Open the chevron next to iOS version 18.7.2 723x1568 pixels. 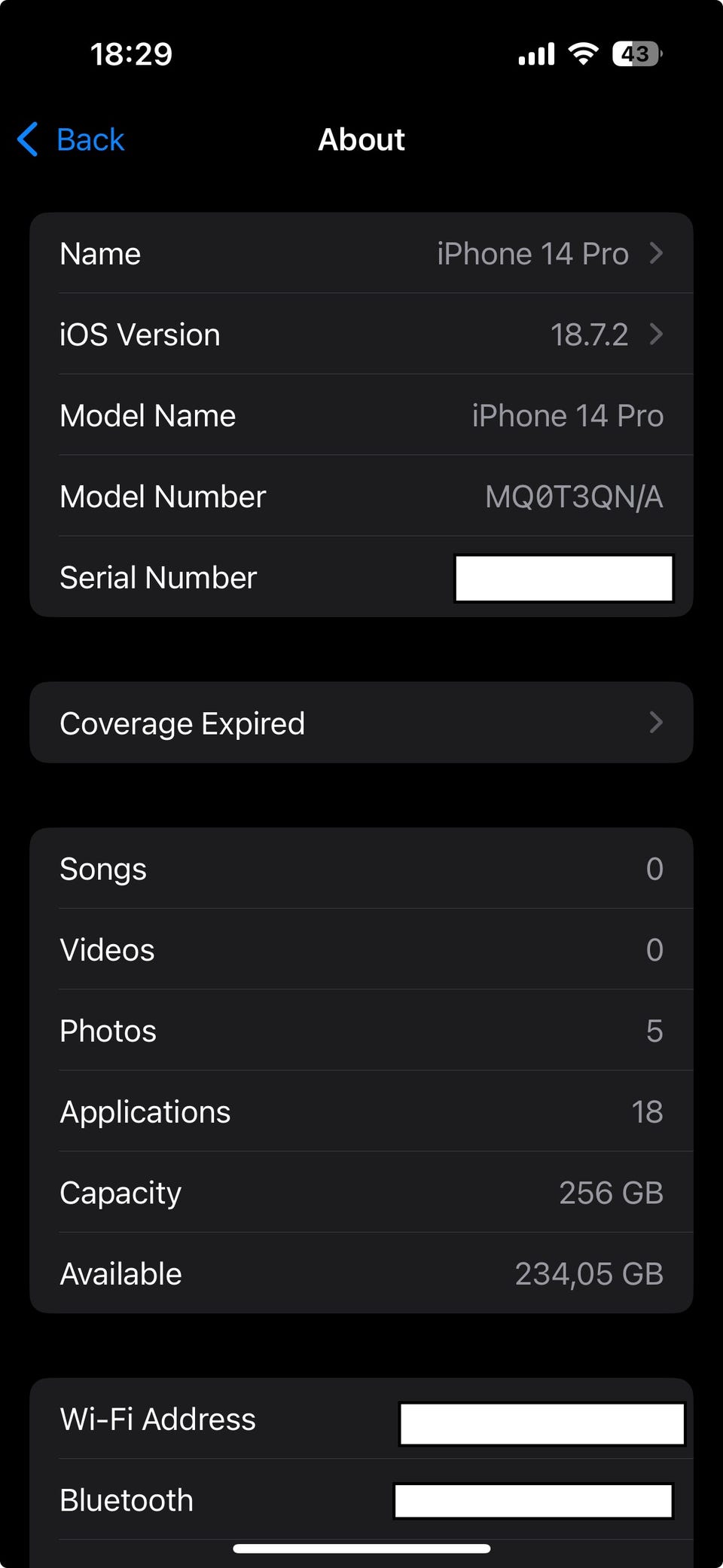[x=656, y=334]
